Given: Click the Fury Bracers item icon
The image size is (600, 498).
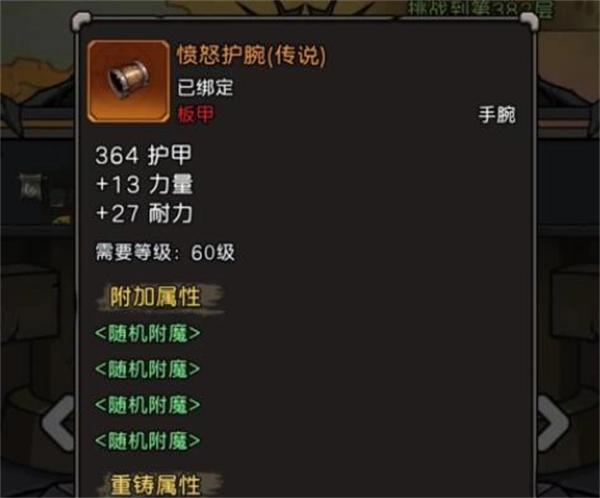Looking at the screenshot, I should [128, 81].
